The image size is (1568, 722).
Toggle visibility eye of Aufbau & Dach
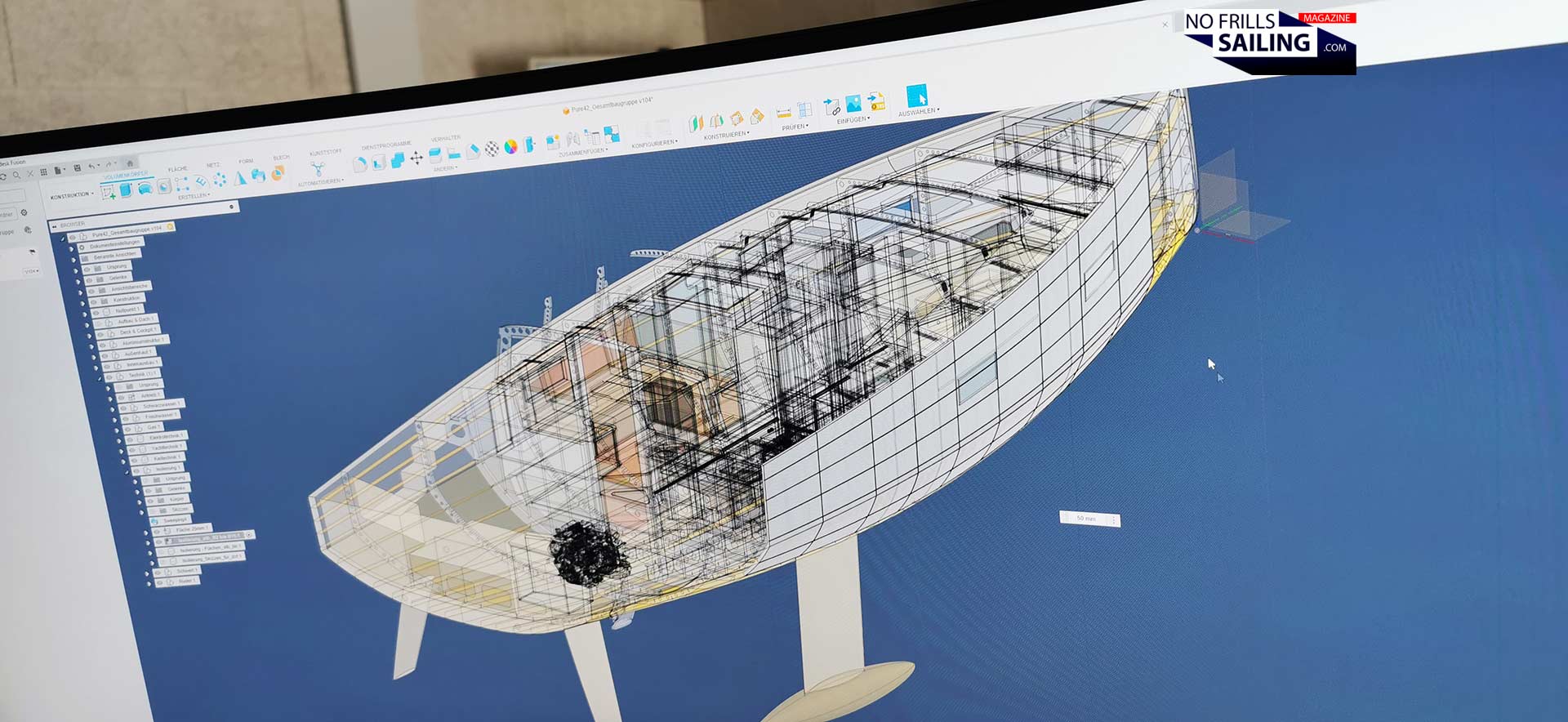pos(99,323)
